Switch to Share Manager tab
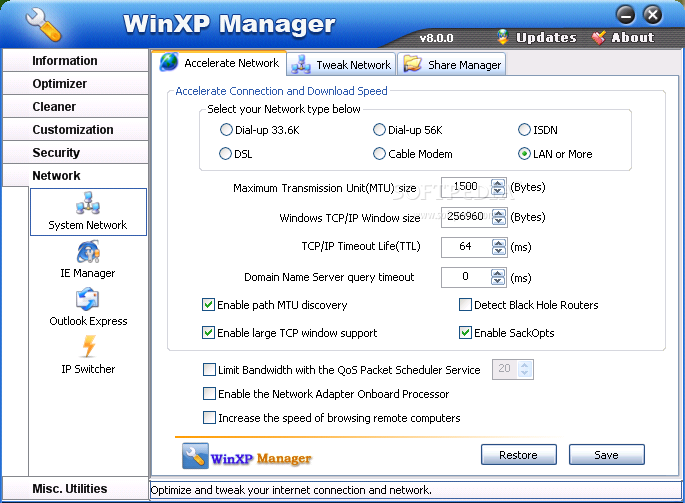 point(452,64)
